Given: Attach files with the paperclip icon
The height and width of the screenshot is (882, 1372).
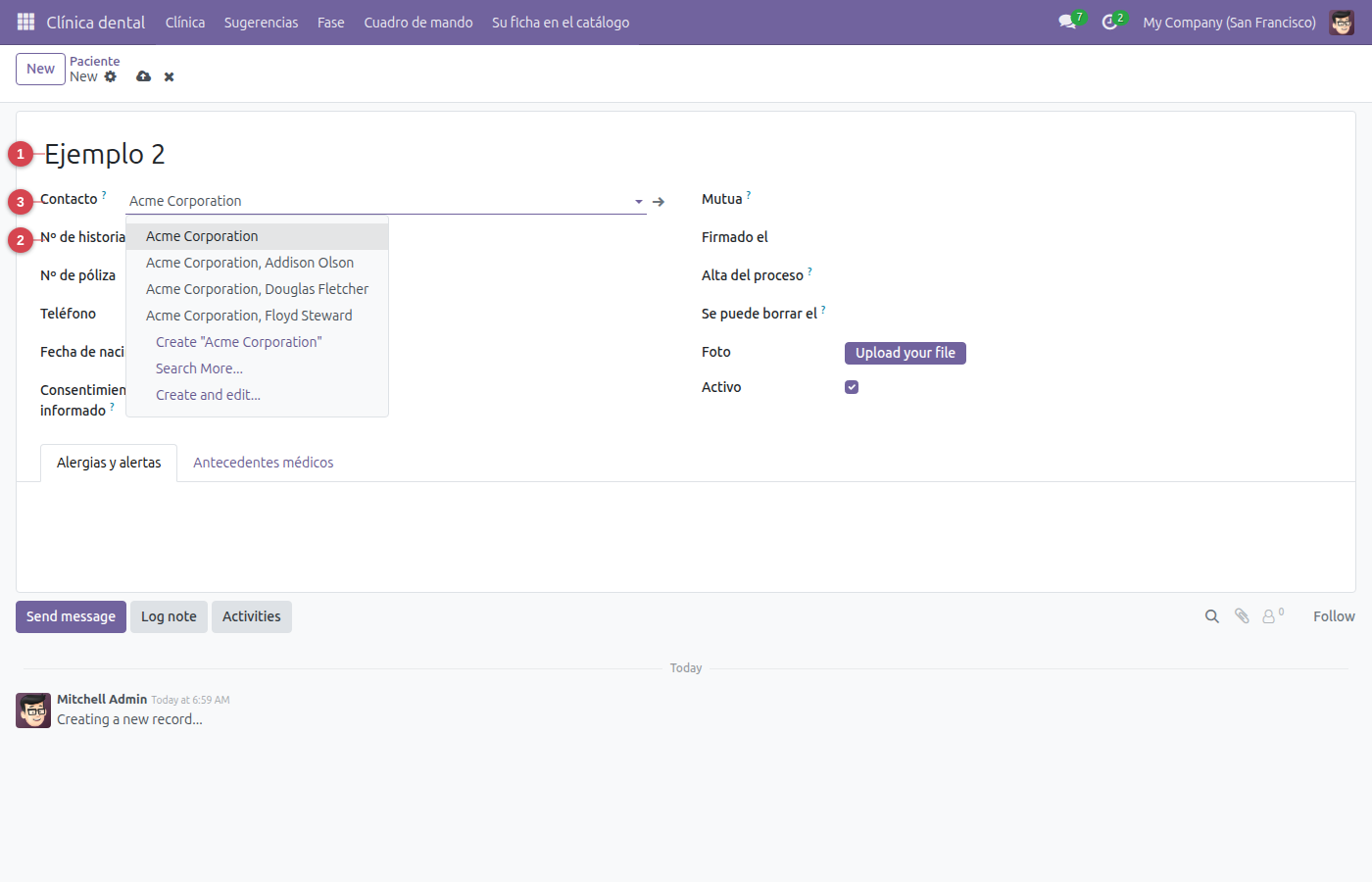Looking at the screenshot, I should pos(1242,616).
